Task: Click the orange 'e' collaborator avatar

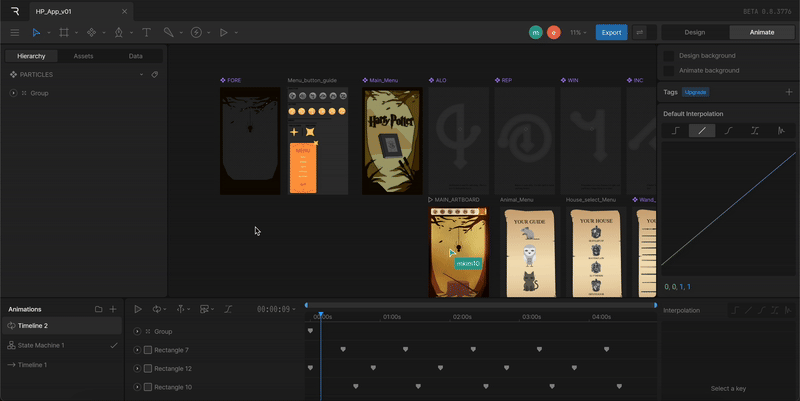Action: 554,32
